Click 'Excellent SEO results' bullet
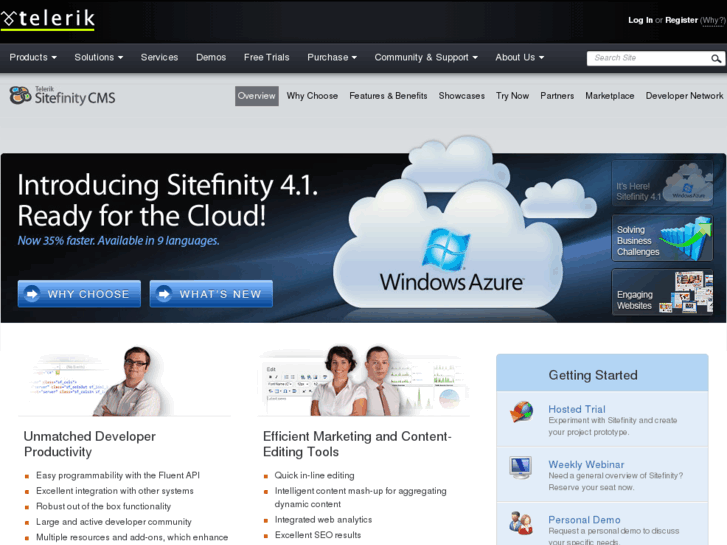This screenshot has width=727, height=545. coord(318,535)
